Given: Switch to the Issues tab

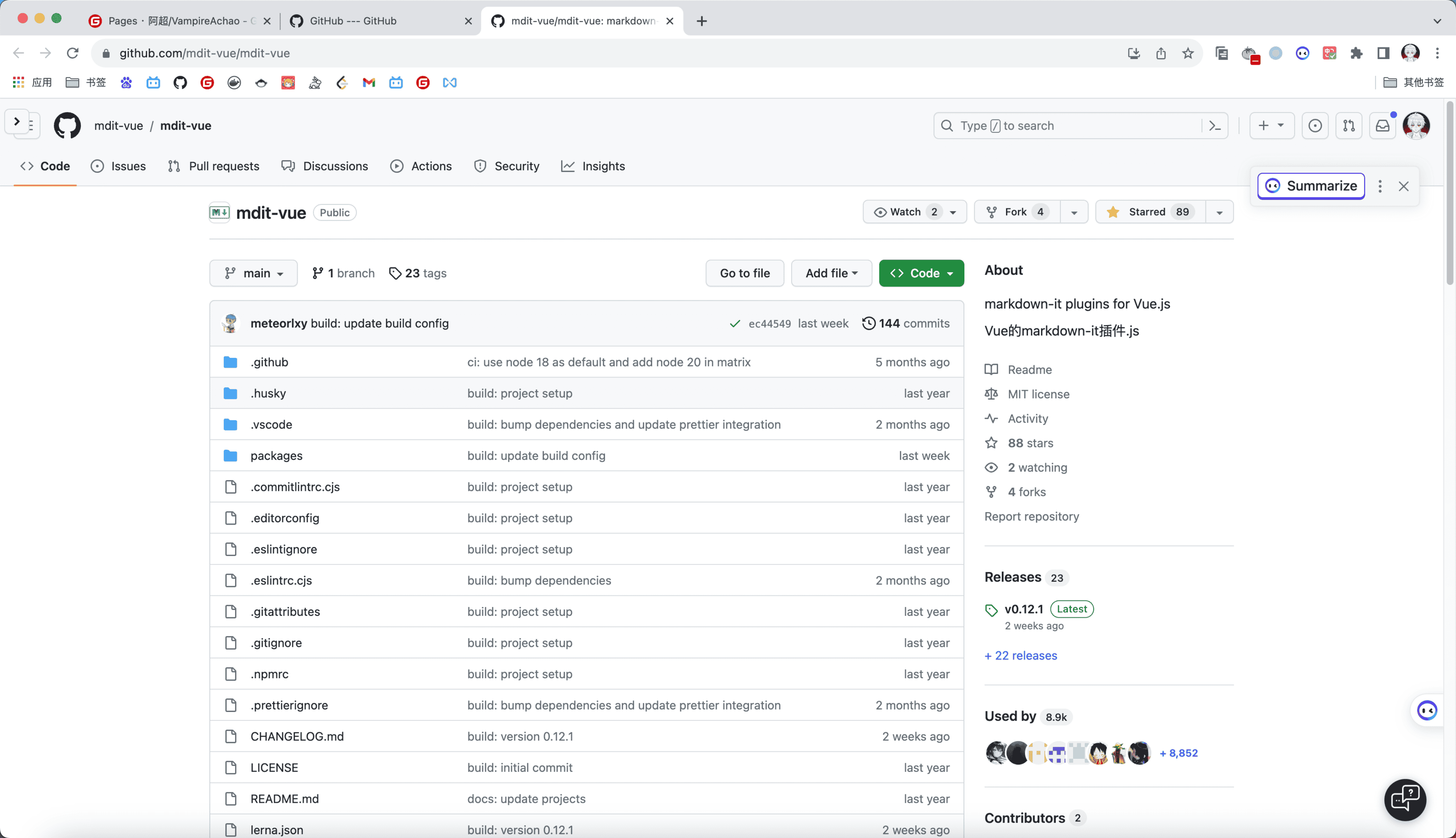Looking at the screenshot, I should click(118, 166).
